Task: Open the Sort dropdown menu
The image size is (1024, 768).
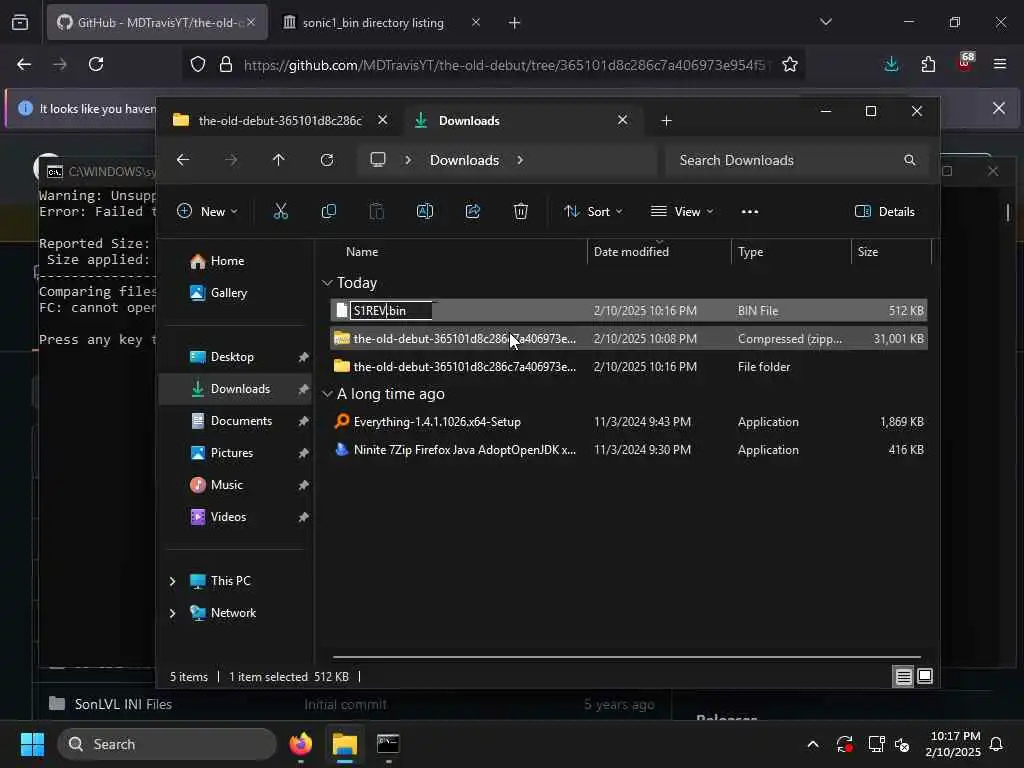Action: point(593,211)
